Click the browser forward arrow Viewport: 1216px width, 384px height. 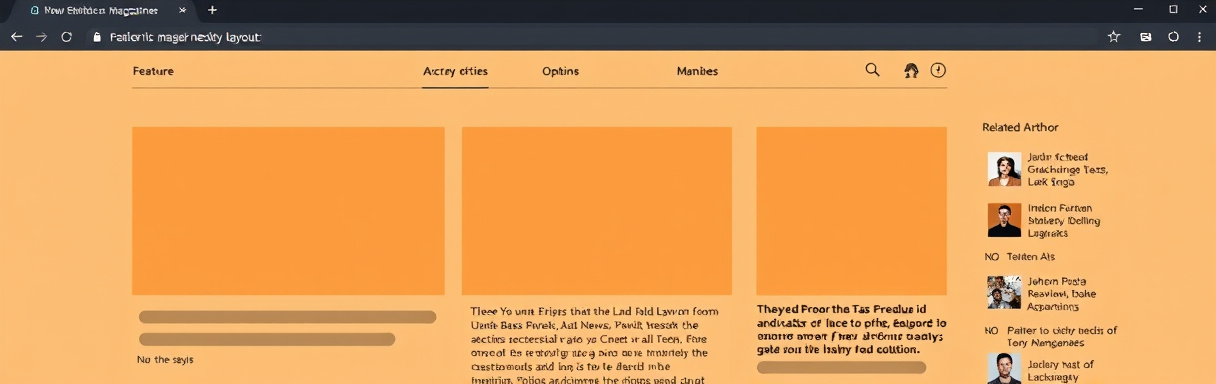[x=41, y=36]
